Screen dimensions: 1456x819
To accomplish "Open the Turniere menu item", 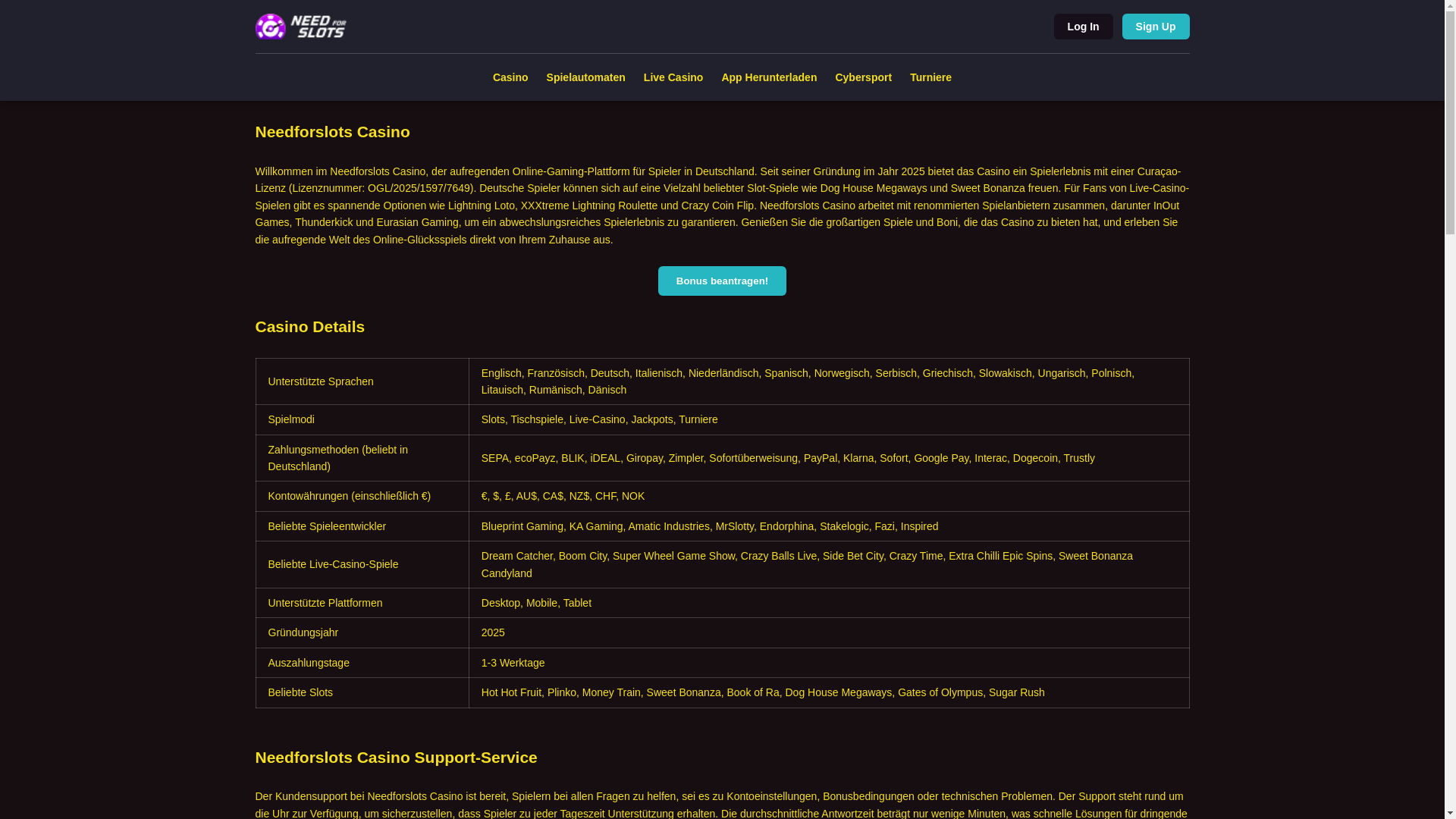I will pos(930,77).
